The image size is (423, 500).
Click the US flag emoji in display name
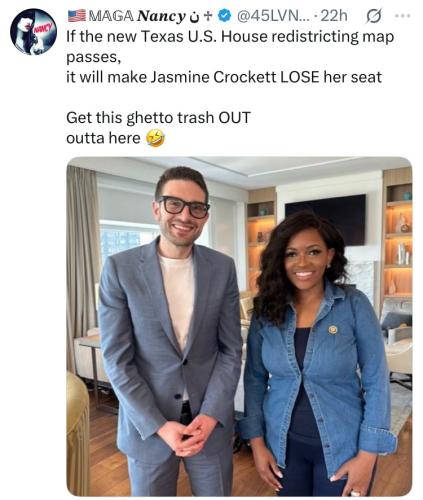point(77,16)
